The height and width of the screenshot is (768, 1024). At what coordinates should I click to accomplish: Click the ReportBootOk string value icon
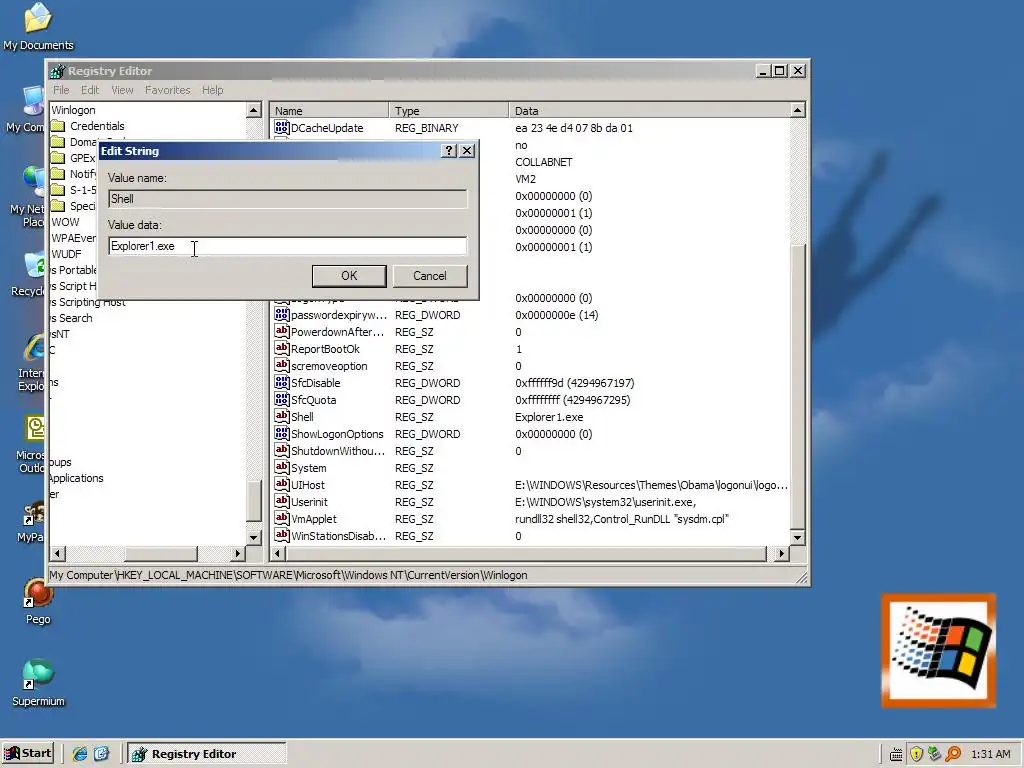281,348
